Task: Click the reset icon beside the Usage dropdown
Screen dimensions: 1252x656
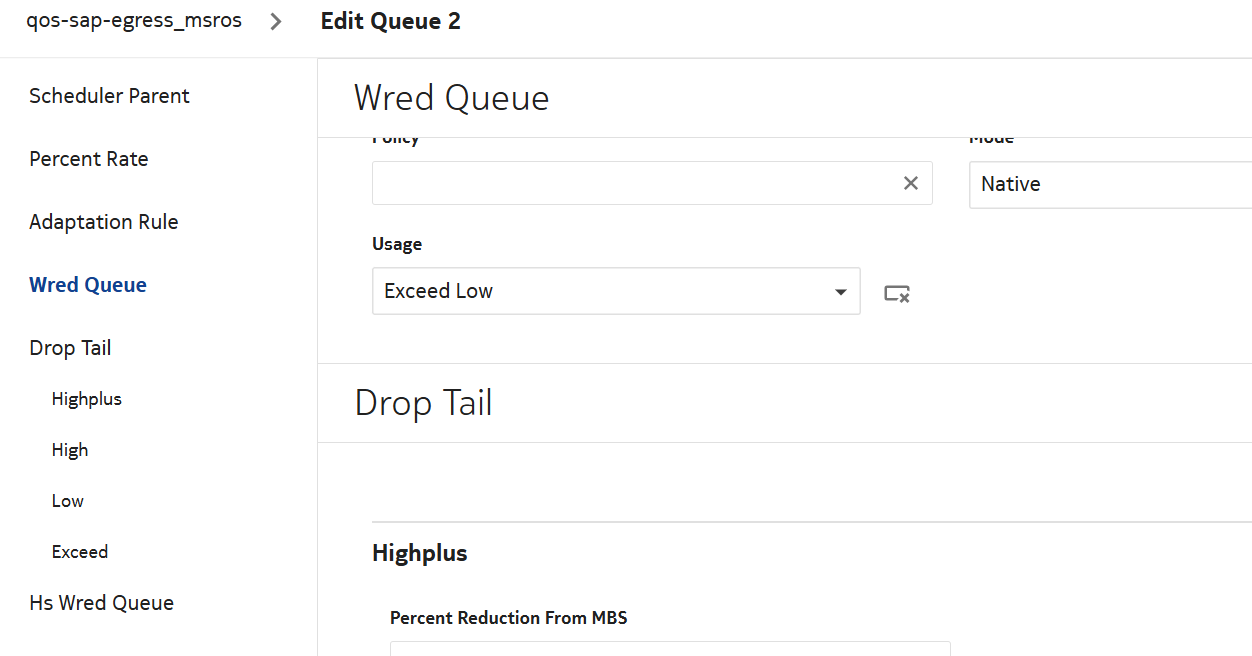Action: 896,293
